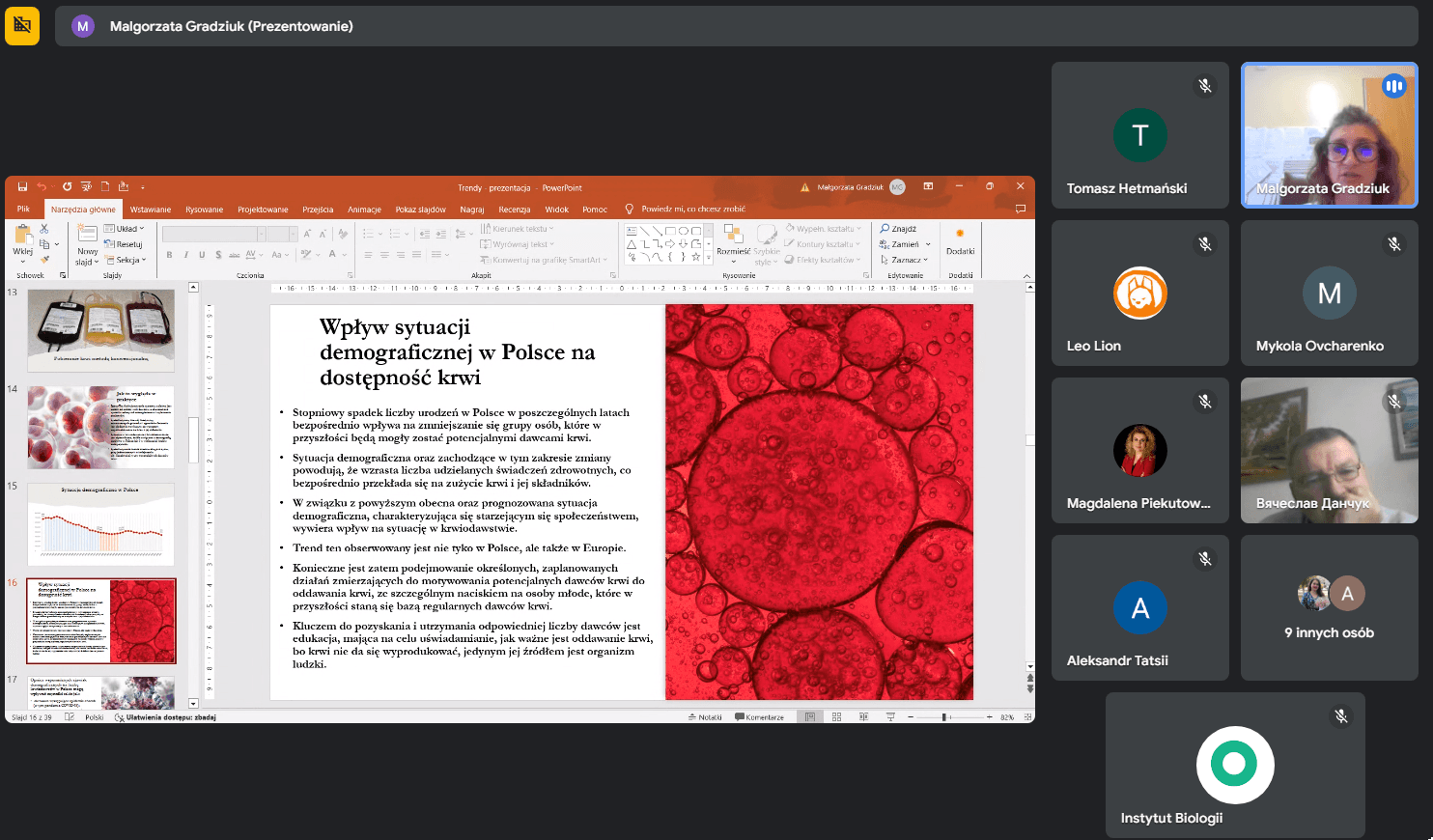Viewport: 1433px width, 840px height.
Task: Click the Nowy slajd icon
Action: [88, 234]
